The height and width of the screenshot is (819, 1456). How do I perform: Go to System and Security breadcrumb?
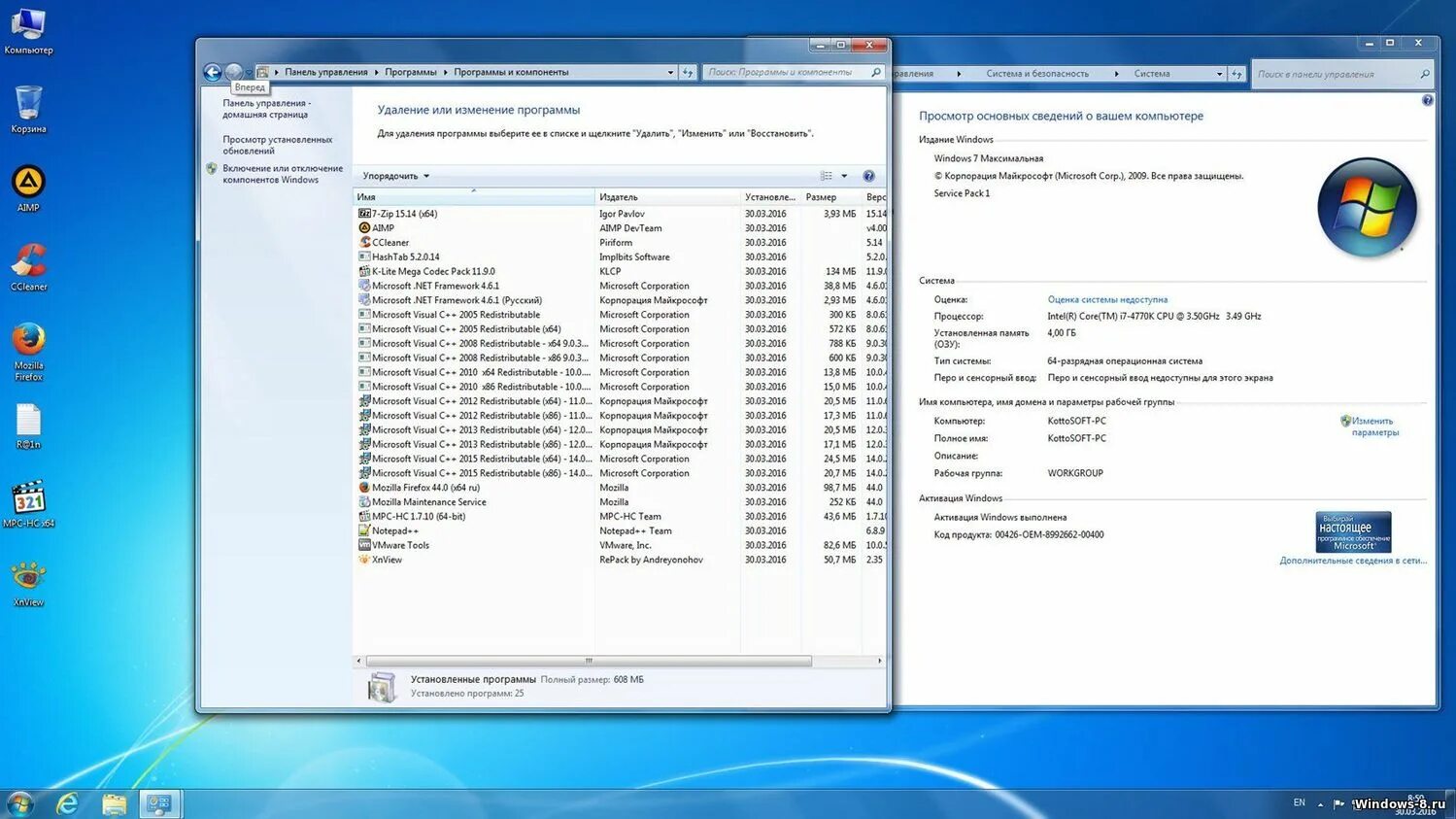(1037, 74)
